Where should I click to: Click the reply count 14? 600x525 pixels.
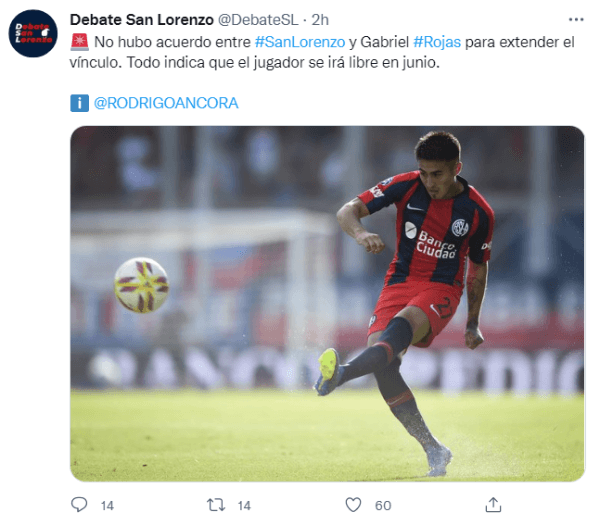[x=107, y=506]
